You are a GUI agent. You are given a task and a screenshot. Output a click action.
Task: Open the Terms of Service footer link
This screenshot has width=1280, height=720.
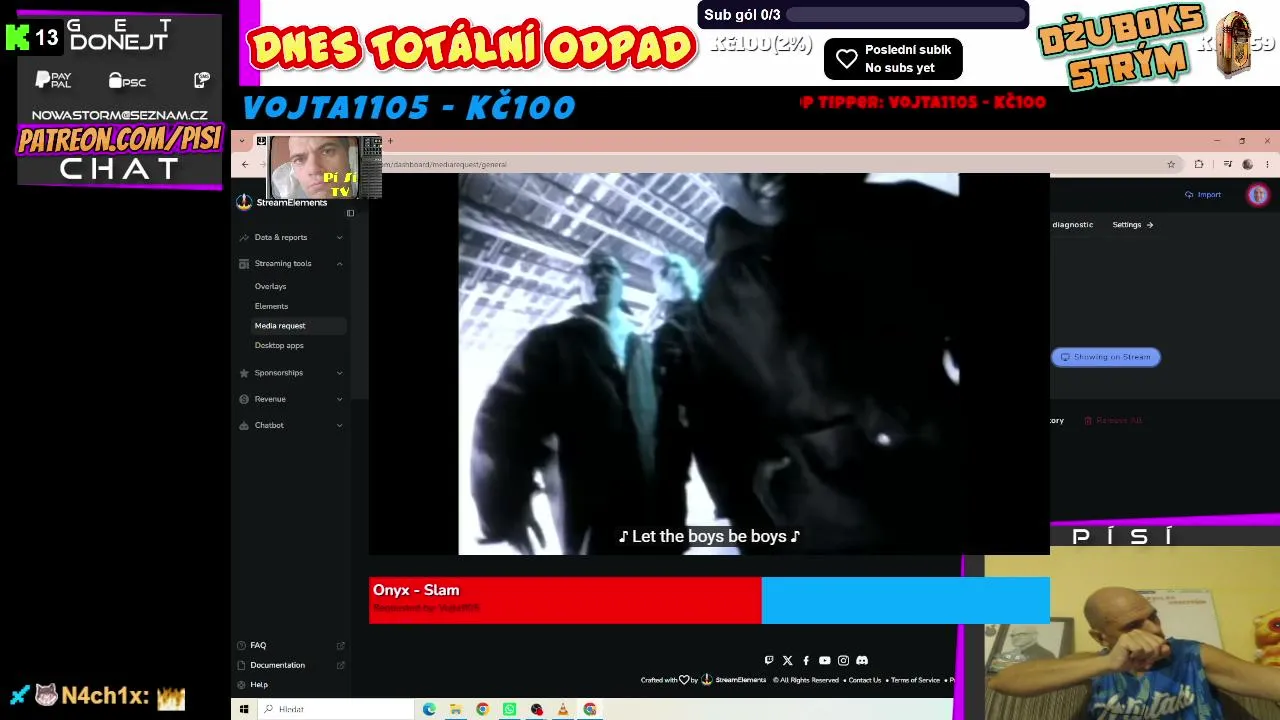coord(915,680)
